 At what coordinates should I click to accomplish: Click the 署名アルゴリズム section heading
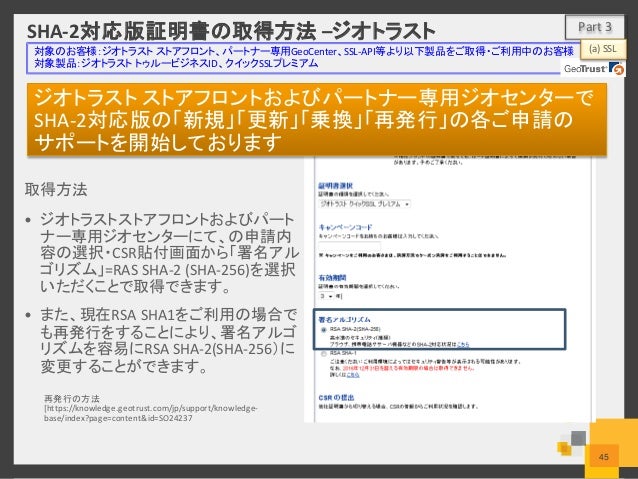(344, 319)
